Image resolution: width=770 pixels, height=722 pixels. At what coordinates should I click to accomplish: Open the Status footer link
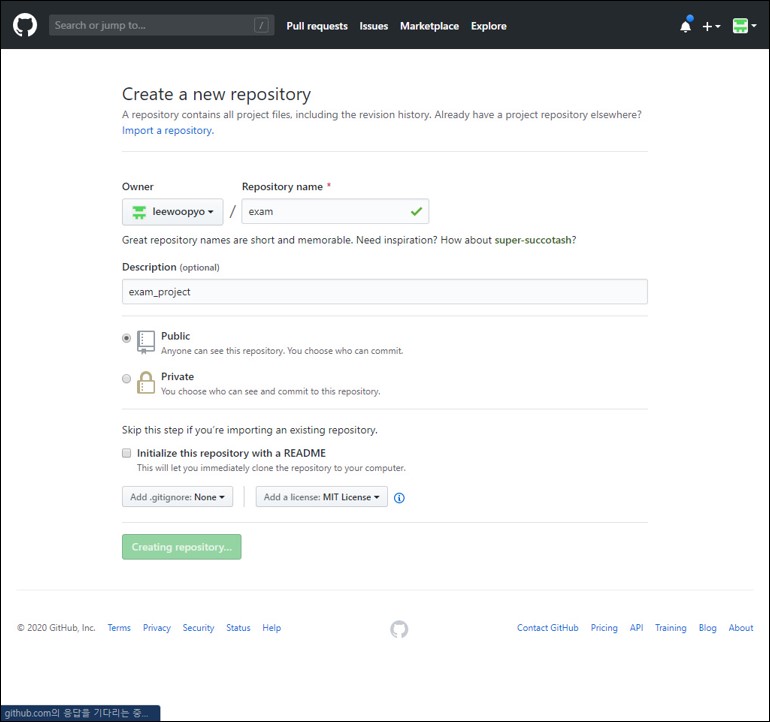pyautogui.click(x=238, y=628)
